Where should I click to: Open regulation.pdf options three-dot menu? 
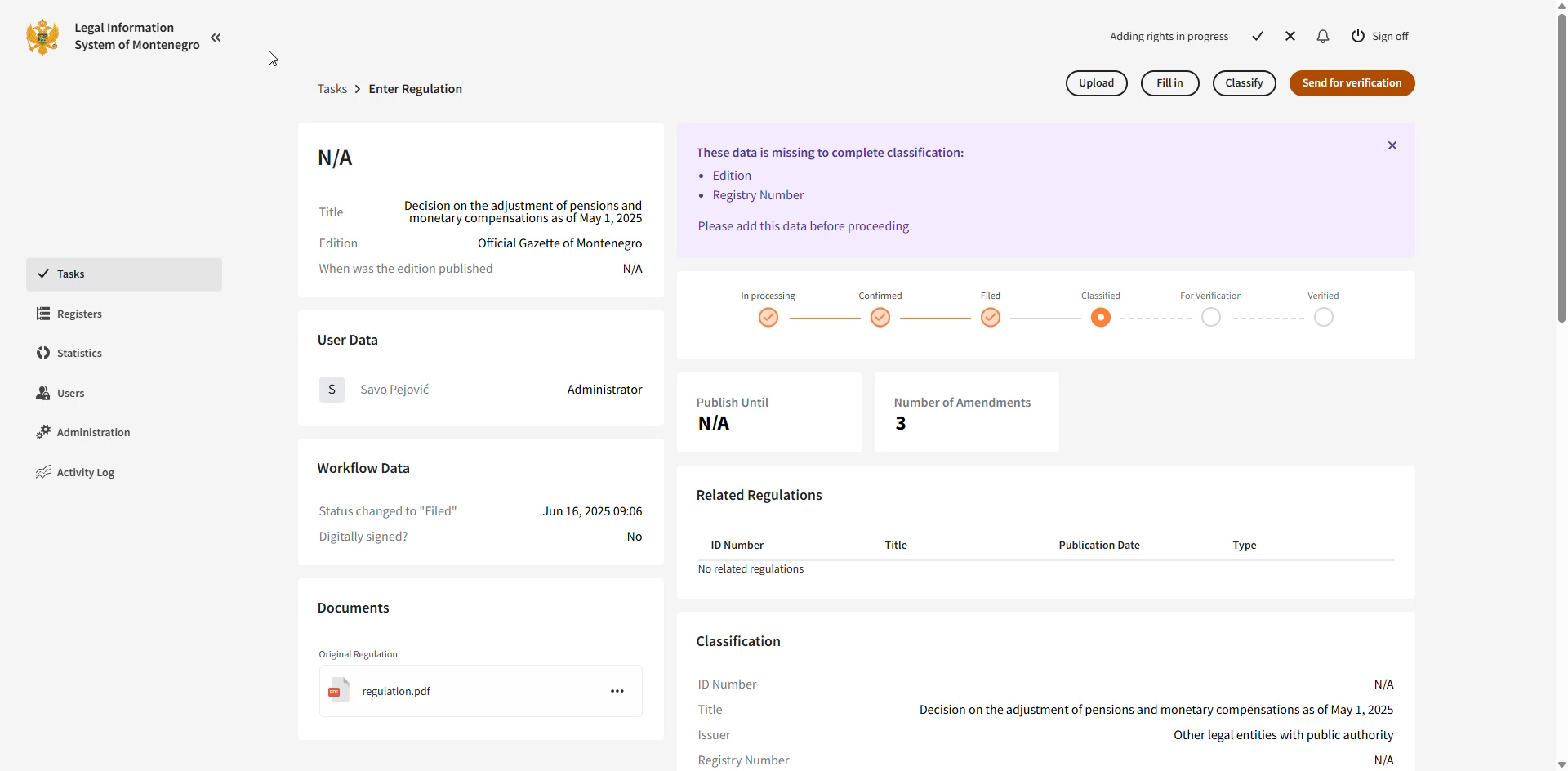point(617,691)
